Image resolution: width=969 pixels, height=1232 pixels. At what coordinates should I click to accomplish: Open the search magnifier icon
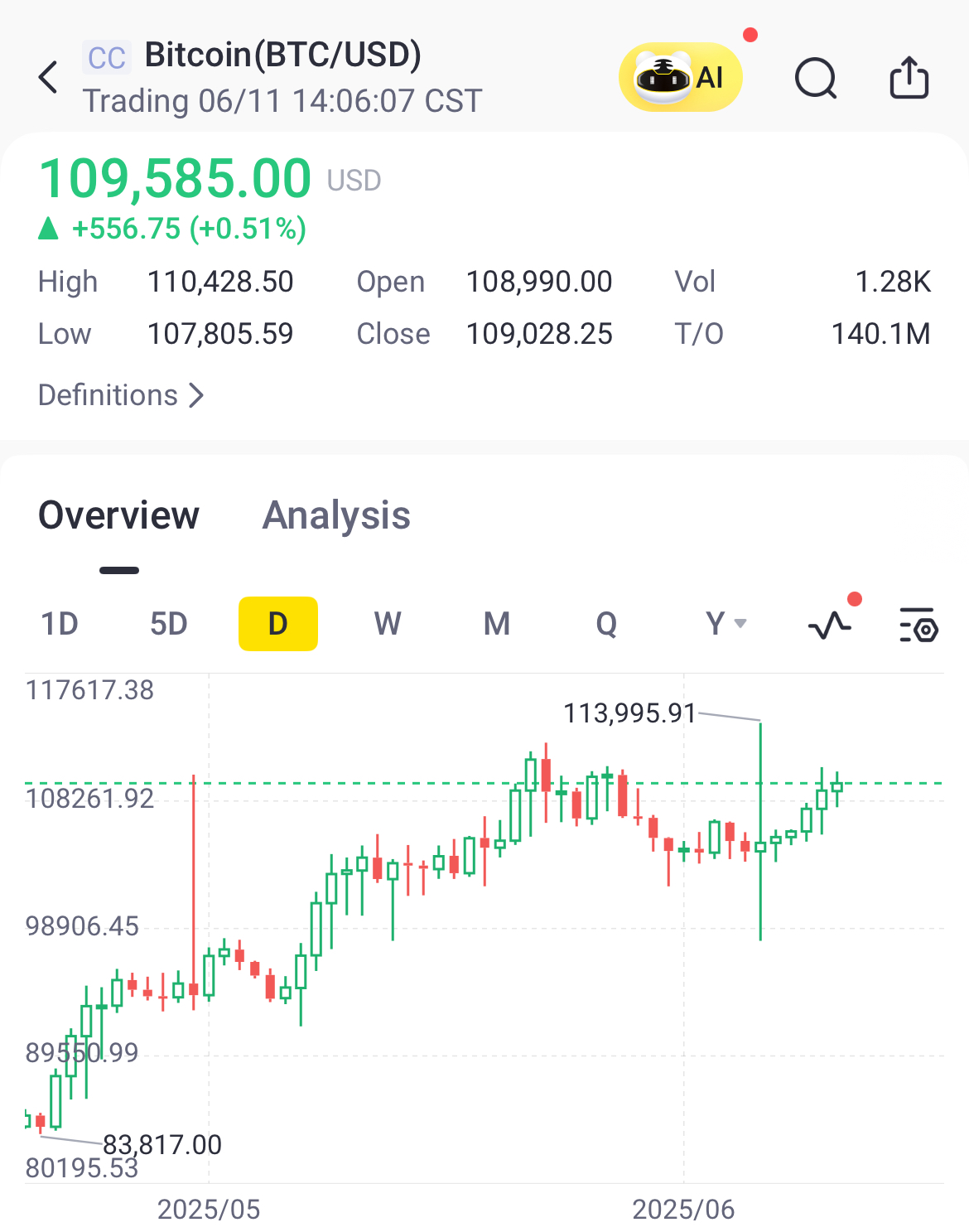point(816,78)
